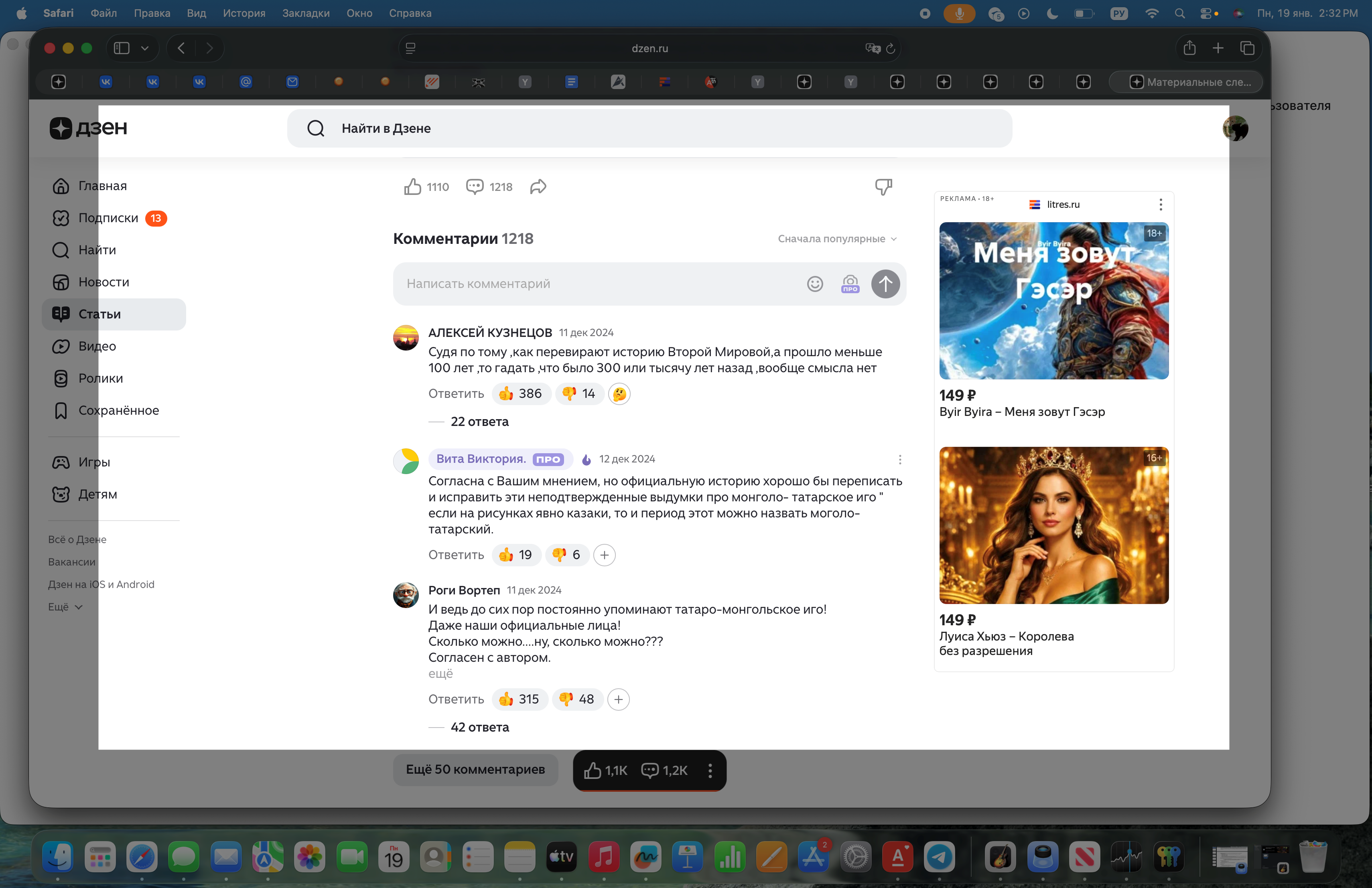This screenshot has height=888, width=1372.
Task: Expand the 22 ответа replies thread
Action: (x=480, y=422)
